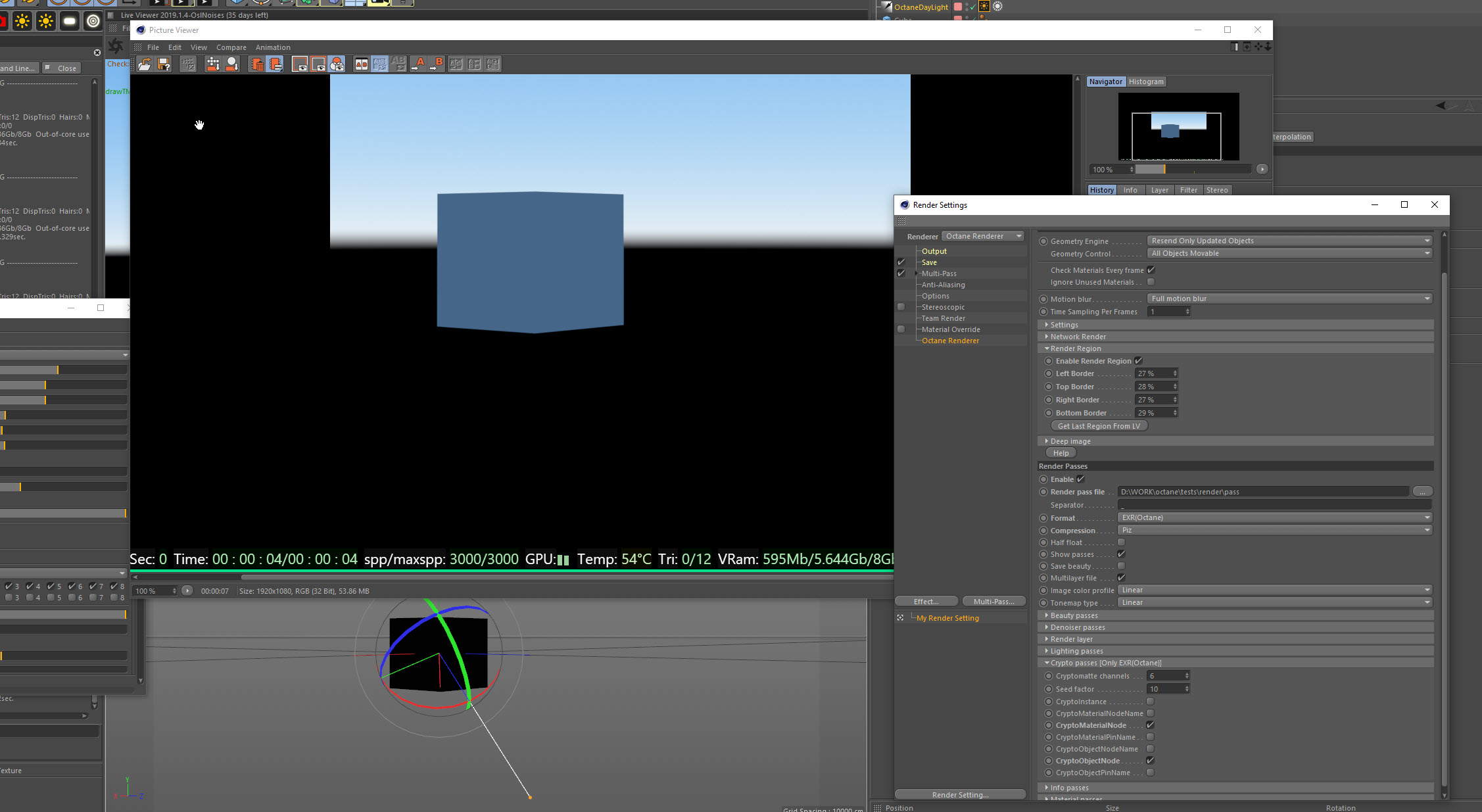The image size is (1482, 812).
Task: Open the Compression dropdown set to Piz
Action: click(x=1274, y=530)
